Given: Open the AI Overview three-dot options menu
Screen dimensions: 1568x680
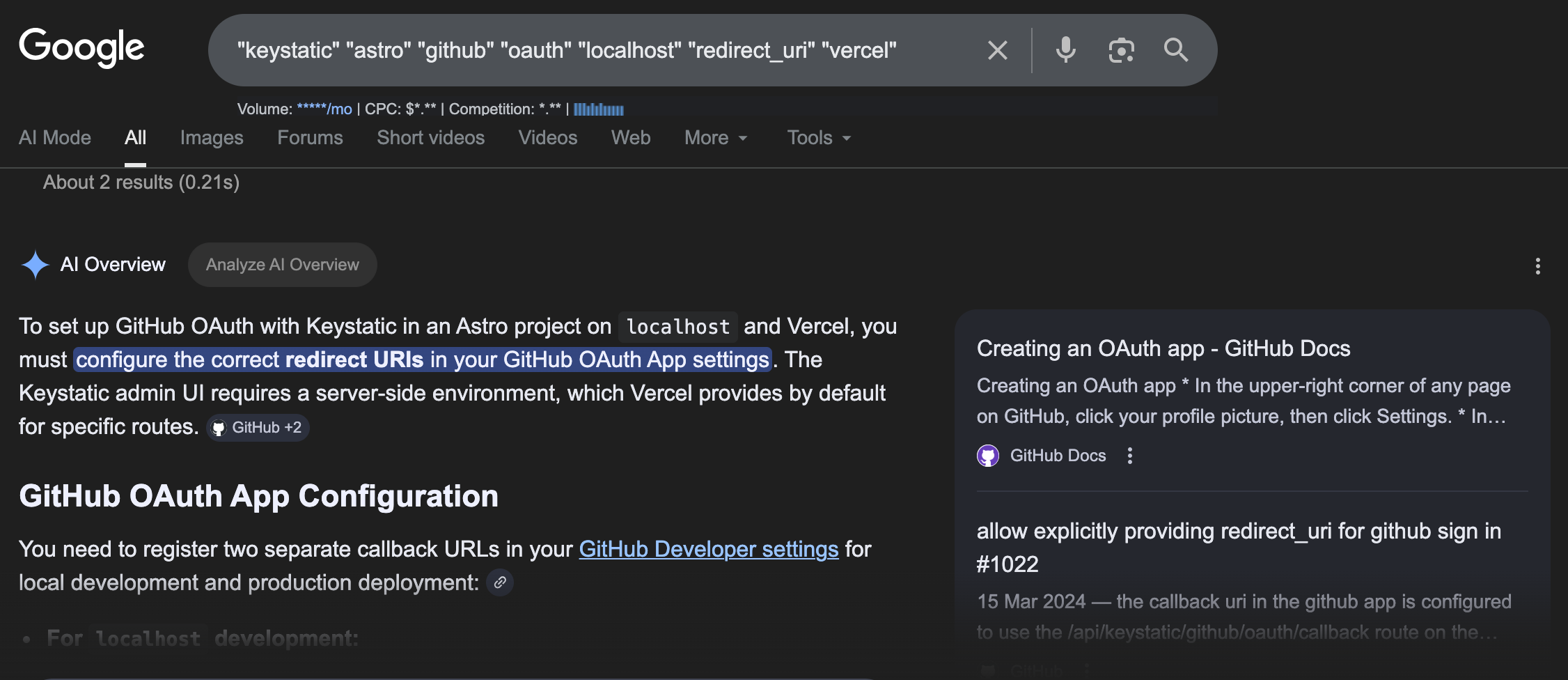Looking at the screenshot, I should tap(1537, 266).
